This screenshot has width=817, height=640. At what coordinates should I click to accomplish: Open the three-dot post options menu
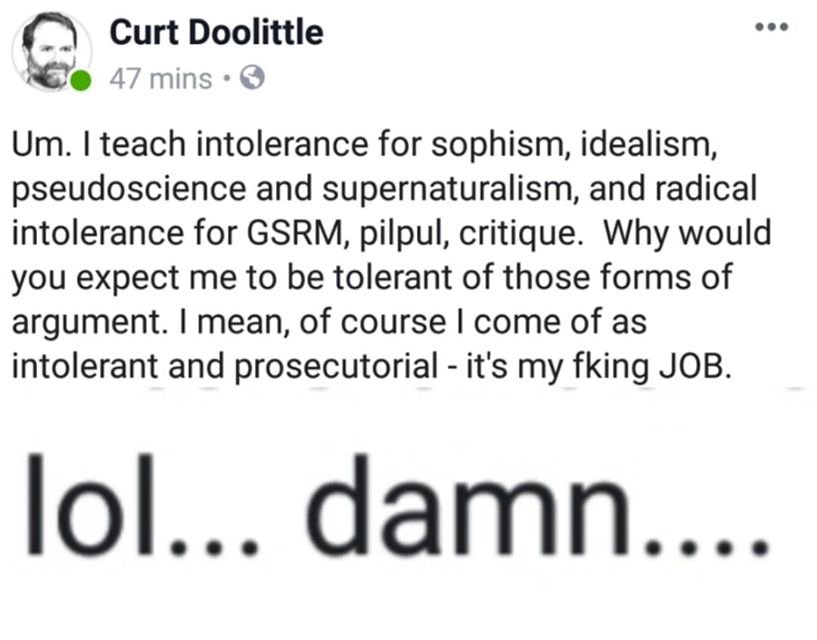(x=771, y=25)
